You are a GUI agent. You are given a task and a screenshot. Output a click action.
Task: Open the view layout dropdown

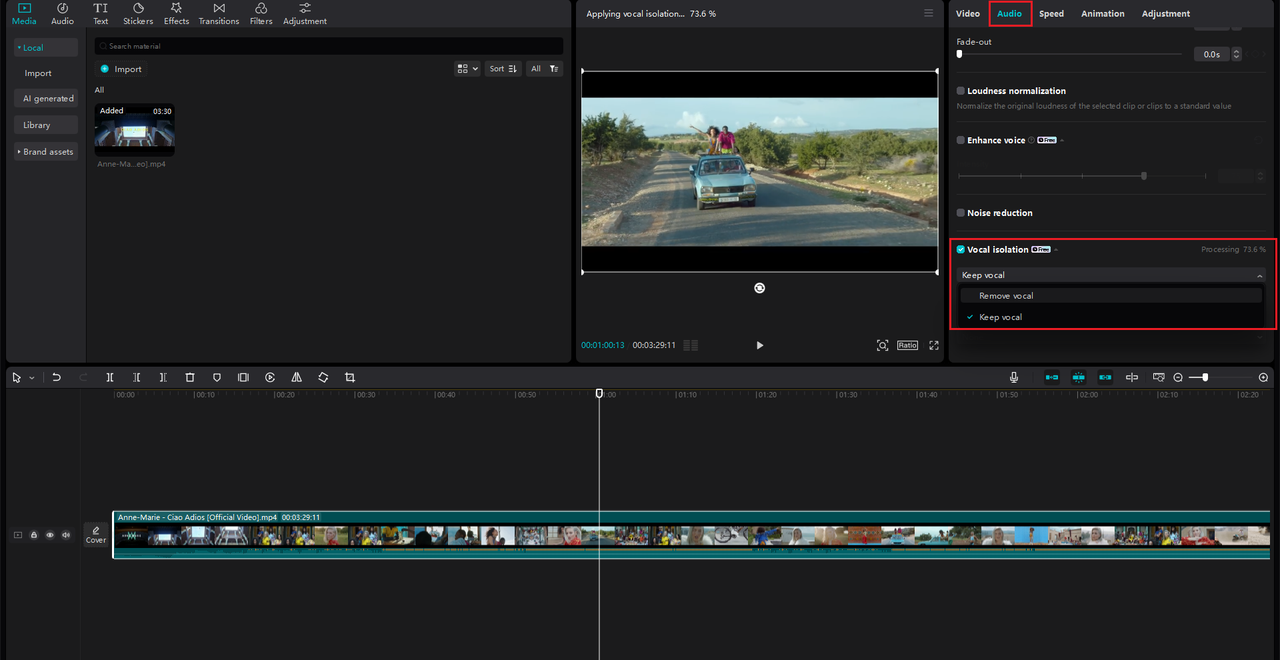pos(467,69)
